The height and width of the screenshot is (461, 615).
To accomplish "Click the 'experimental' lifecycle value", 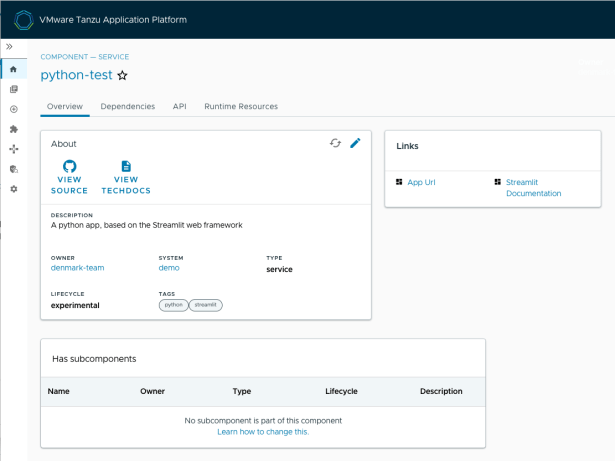I will [x=75, y=305].
